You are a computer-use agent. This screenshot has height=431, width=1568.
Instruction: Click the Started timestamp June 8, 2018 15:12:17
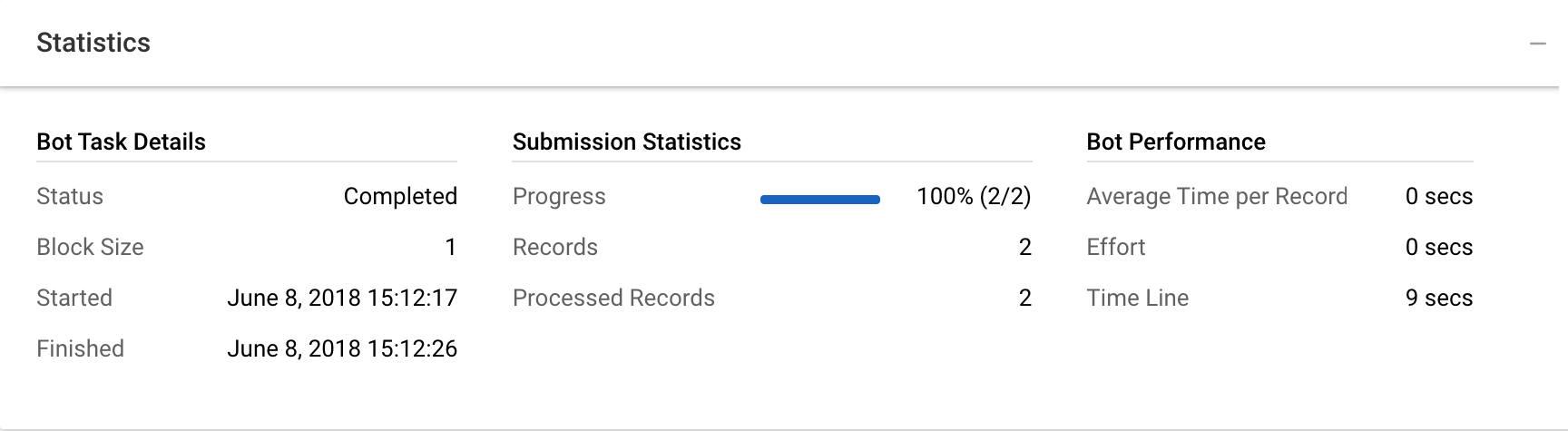point(342,298)
